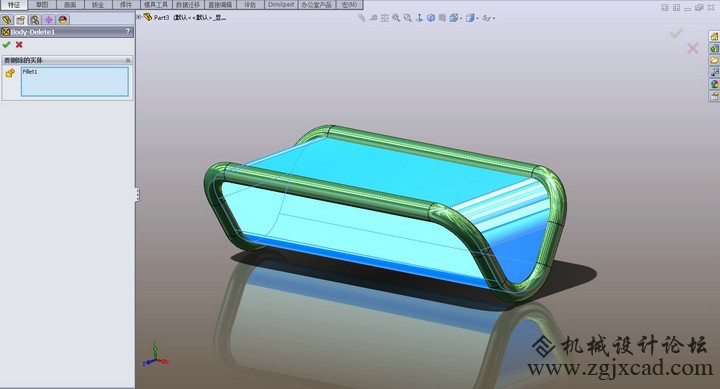
Task: Switch to the DimXpert ribbon tab
Action: 281,5
